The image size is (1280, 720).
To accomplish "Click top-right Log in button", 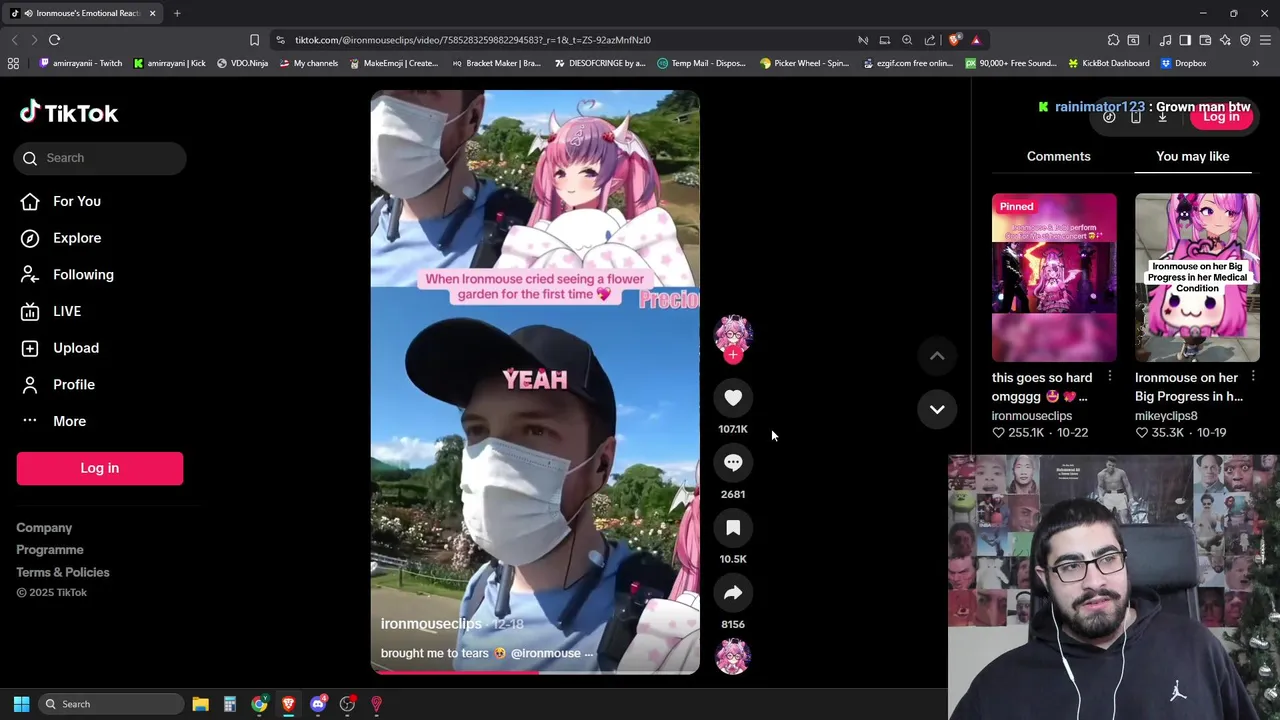I will click(1221, 117).
